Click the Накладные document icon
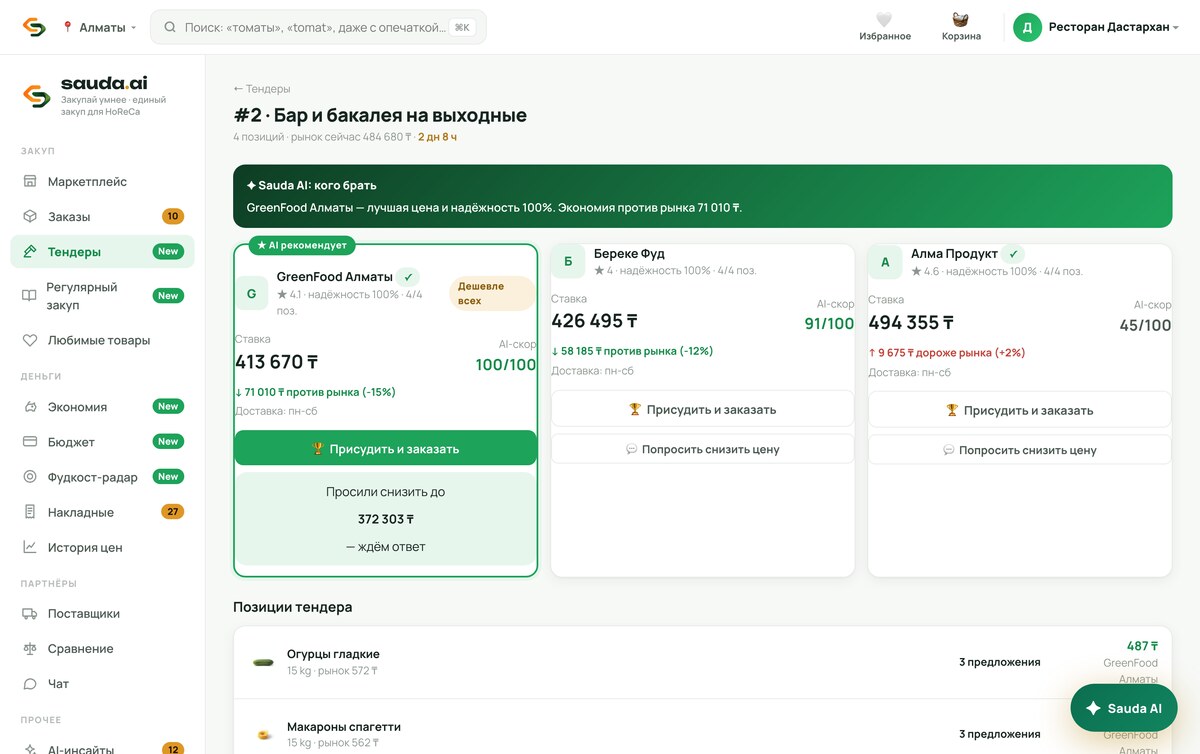 [30, 512]
